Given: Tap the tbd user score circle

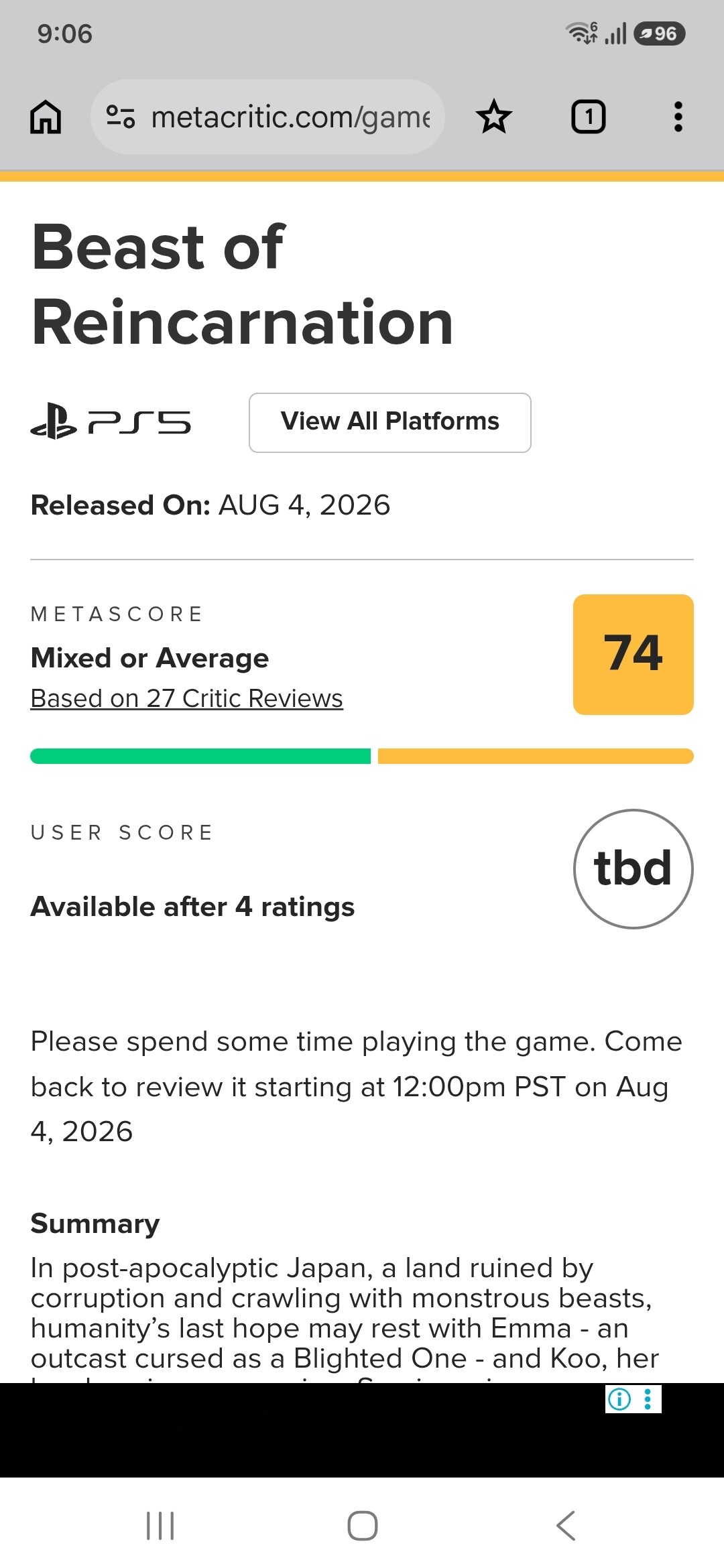Looking at the screenshot, I should coord(633,869).
